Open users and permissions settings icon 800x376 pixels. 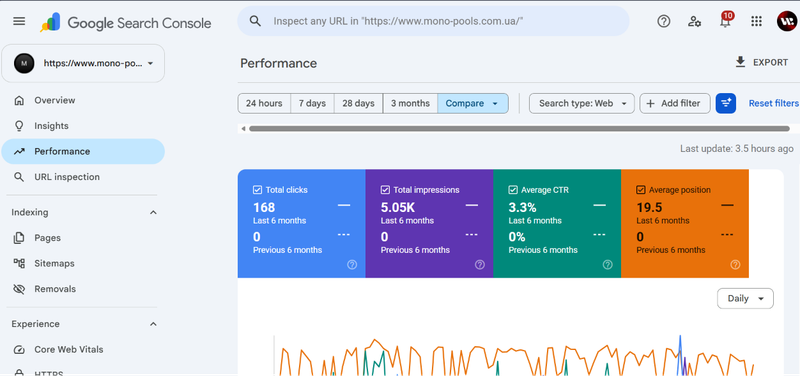coord(694,21)
